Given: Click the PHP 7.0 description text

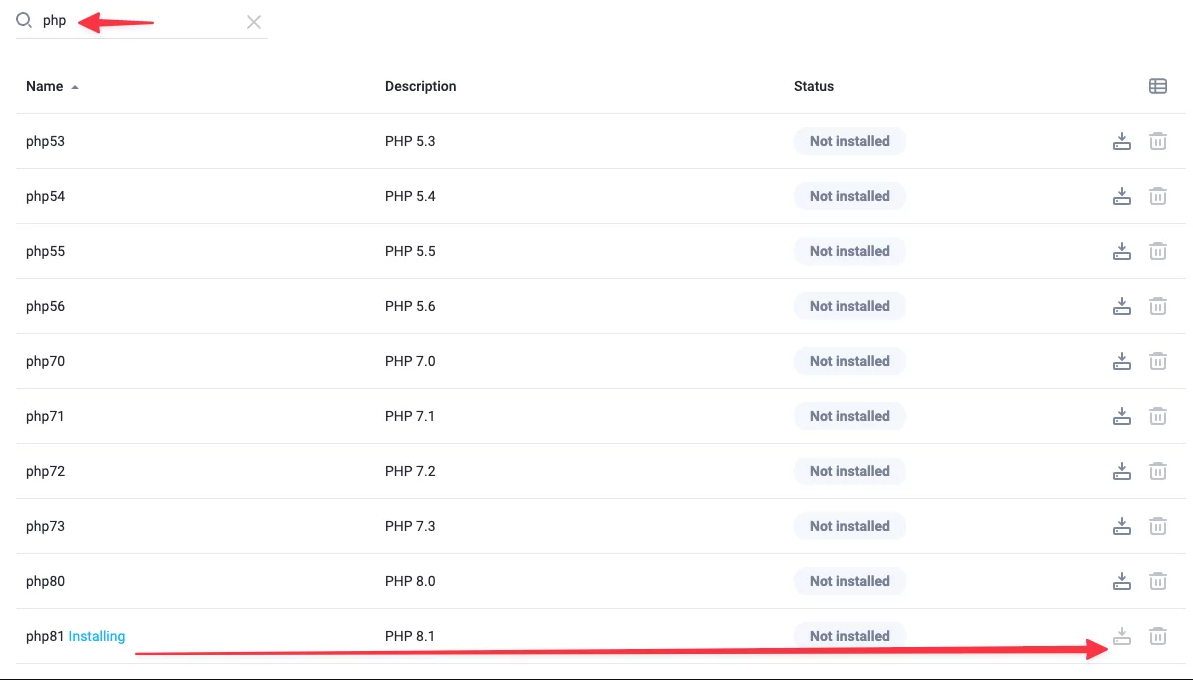Looking at the screenshot, I should click(x=410, y=361).
